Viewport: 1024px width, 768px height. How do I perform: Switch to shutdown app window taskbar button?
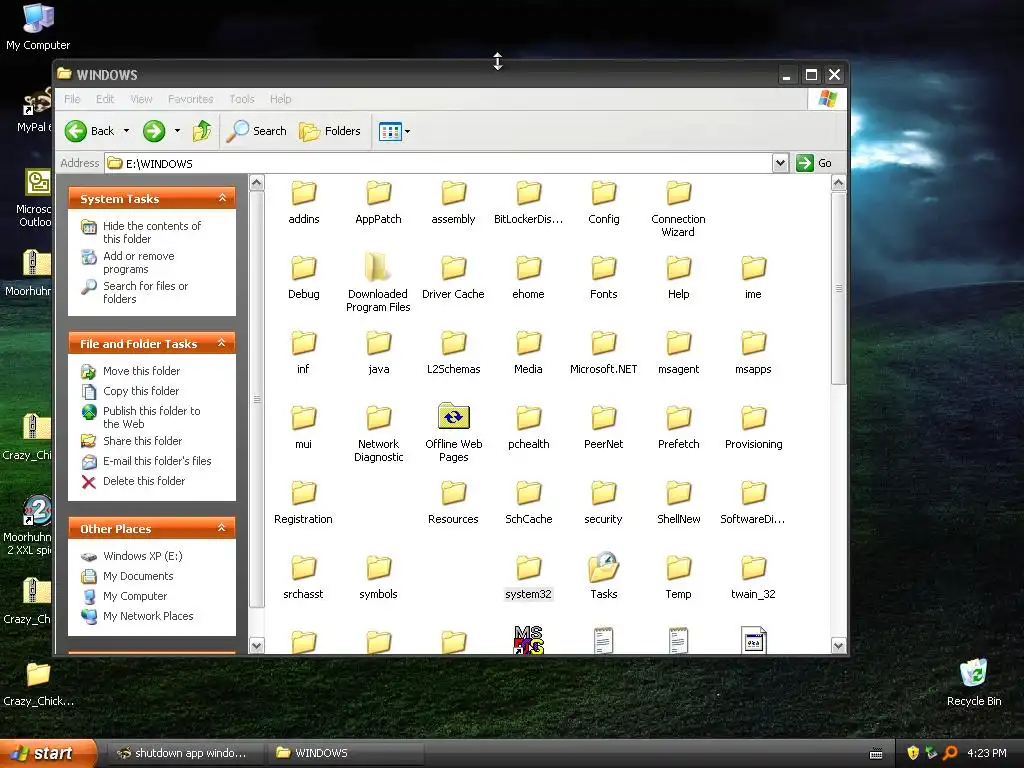pos(184,754)
